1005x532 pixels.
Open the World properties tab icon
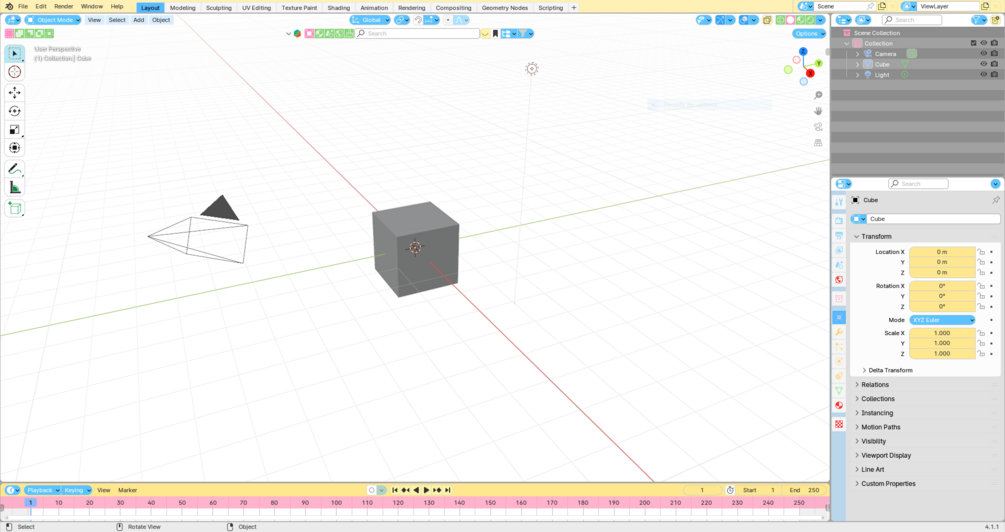click(839, 279)
